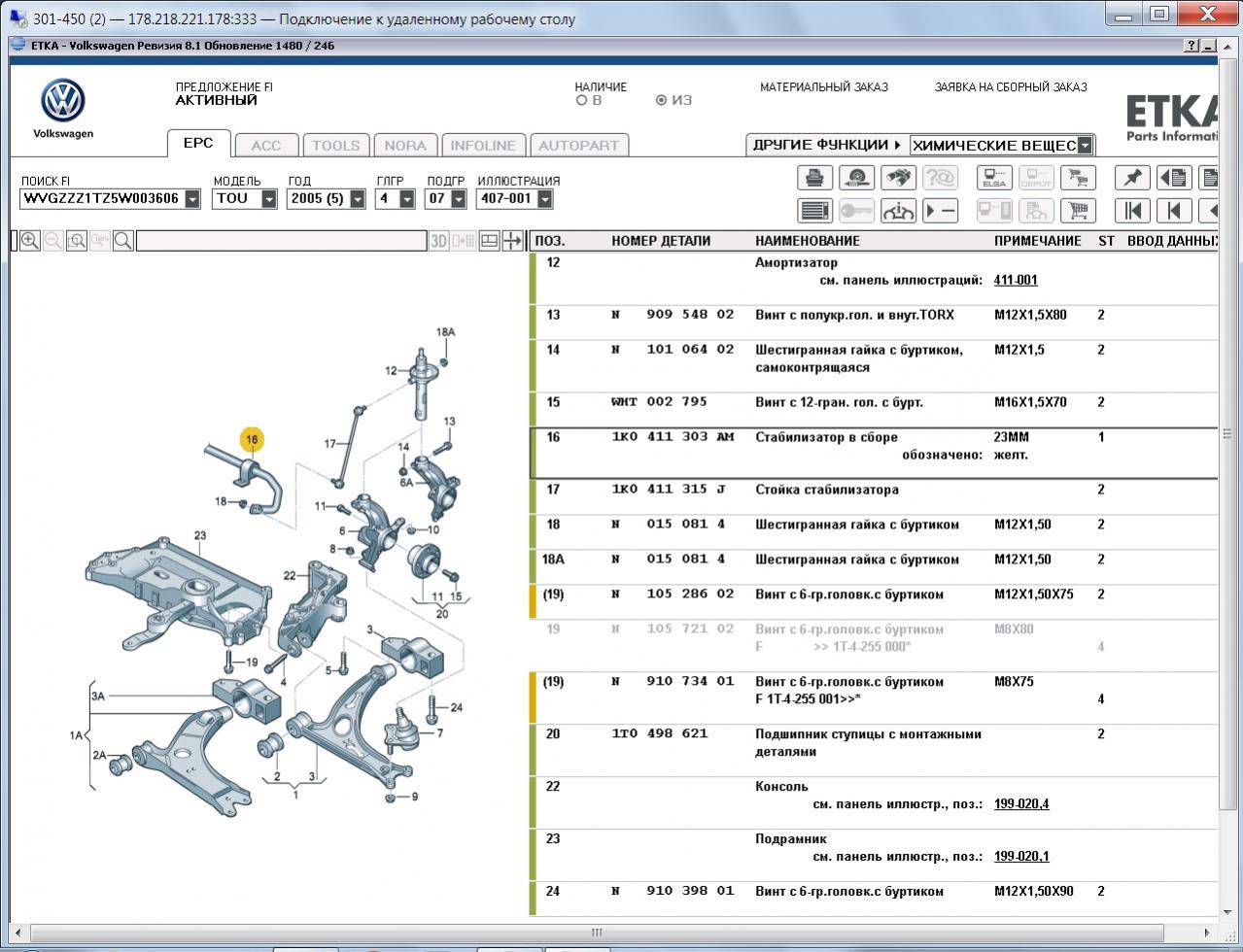Image resolution: width=1243 pixels, height=952 pixels.
Task: Open the VIN search dropdown
Action: tap(192, 199)
